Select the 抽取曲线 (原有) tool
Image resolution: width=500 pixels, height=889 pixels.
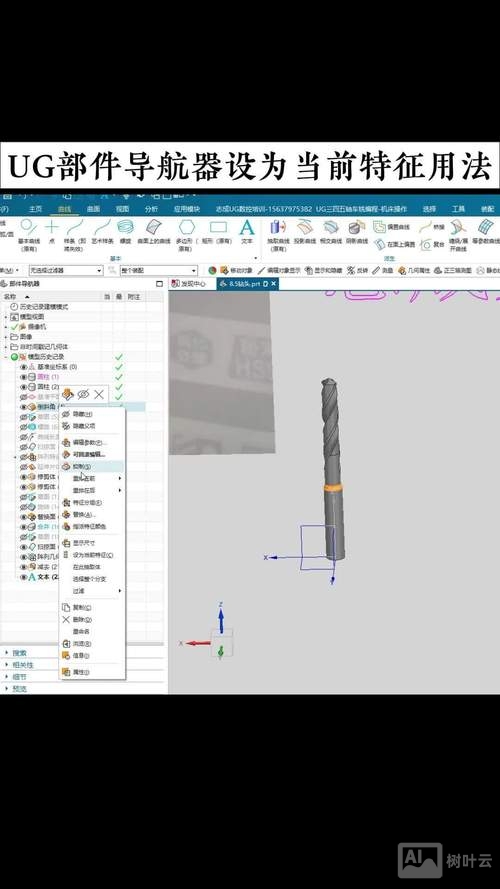[278, 234]
